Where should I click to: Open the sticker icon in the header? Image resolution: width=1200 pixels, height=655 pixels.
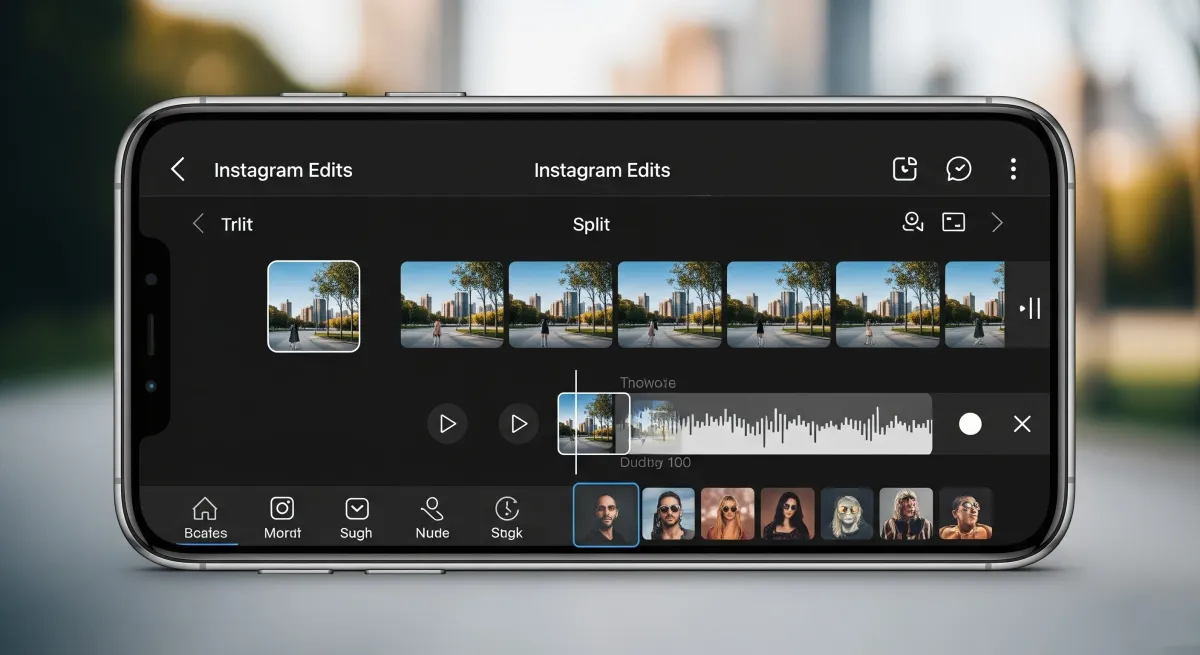905,169
